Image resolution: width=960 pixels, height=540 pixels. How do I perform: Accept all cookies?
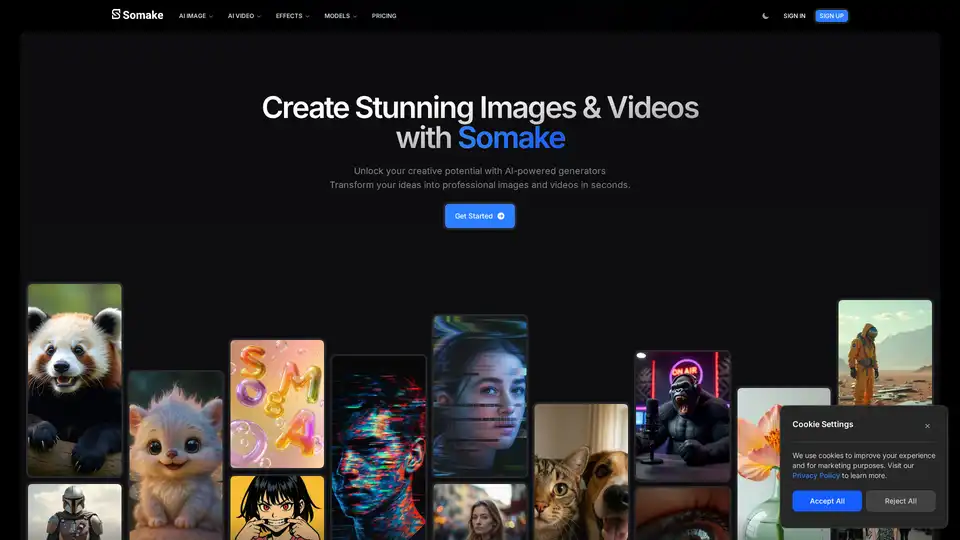pos(827,501)
